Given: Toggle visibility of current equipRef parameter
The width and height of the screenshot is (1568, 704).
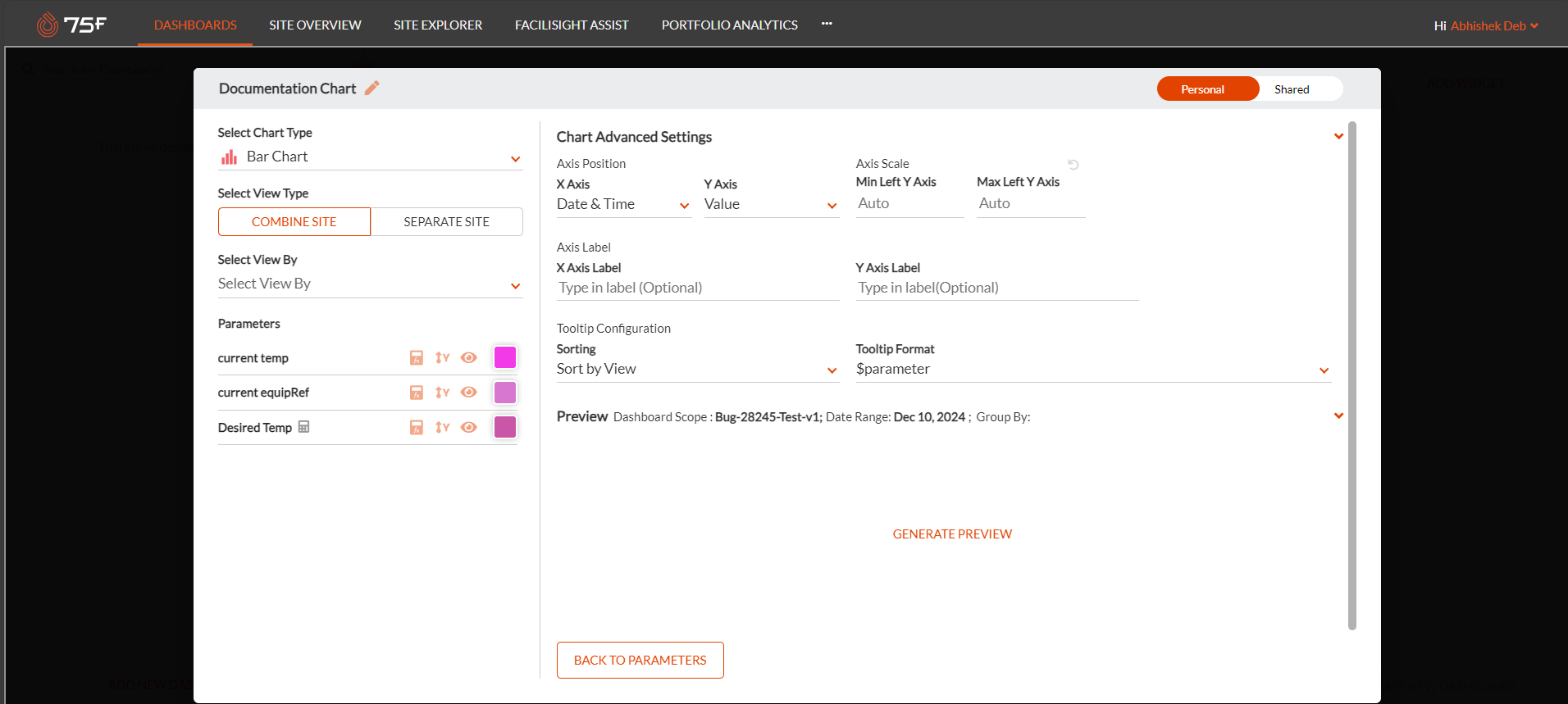Looking at the screenshot, I should click(469, 393).
